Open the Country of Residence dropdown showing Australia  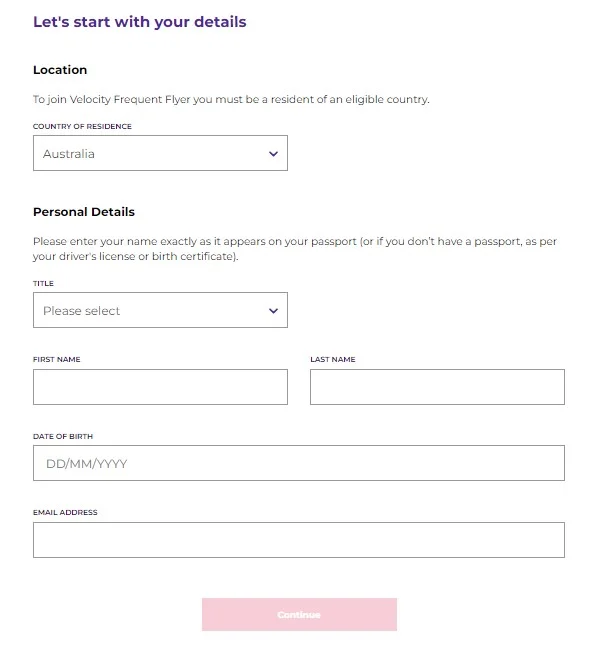[x=150, y=154]
